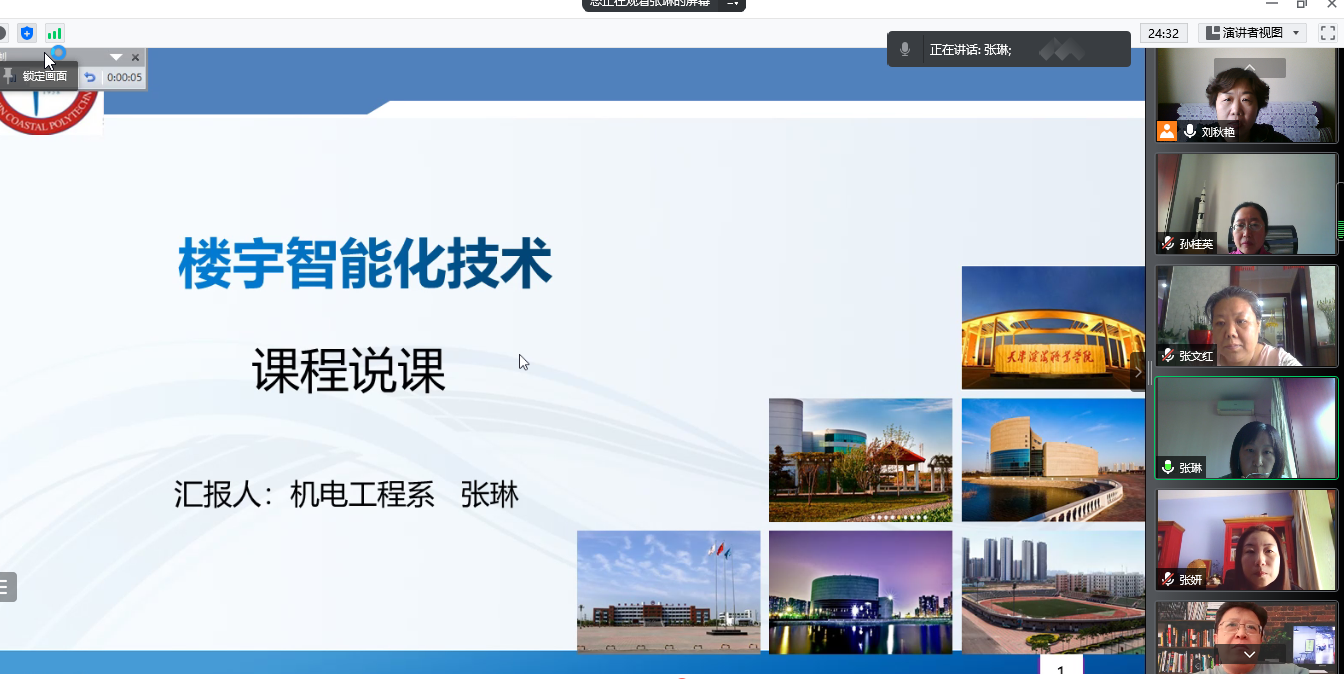Toggle 张琳's active microphone indicator
The image size is (1344, 679).
(x=1167, y=467)
